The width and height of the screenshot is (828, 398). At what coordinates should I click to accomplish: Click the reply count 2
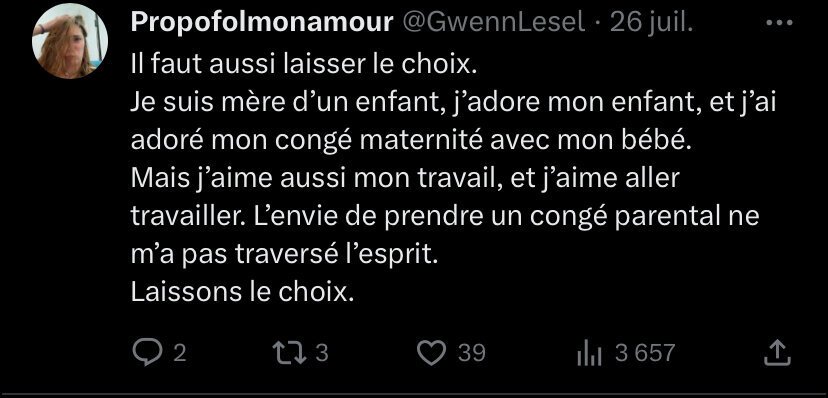point(180,353)
